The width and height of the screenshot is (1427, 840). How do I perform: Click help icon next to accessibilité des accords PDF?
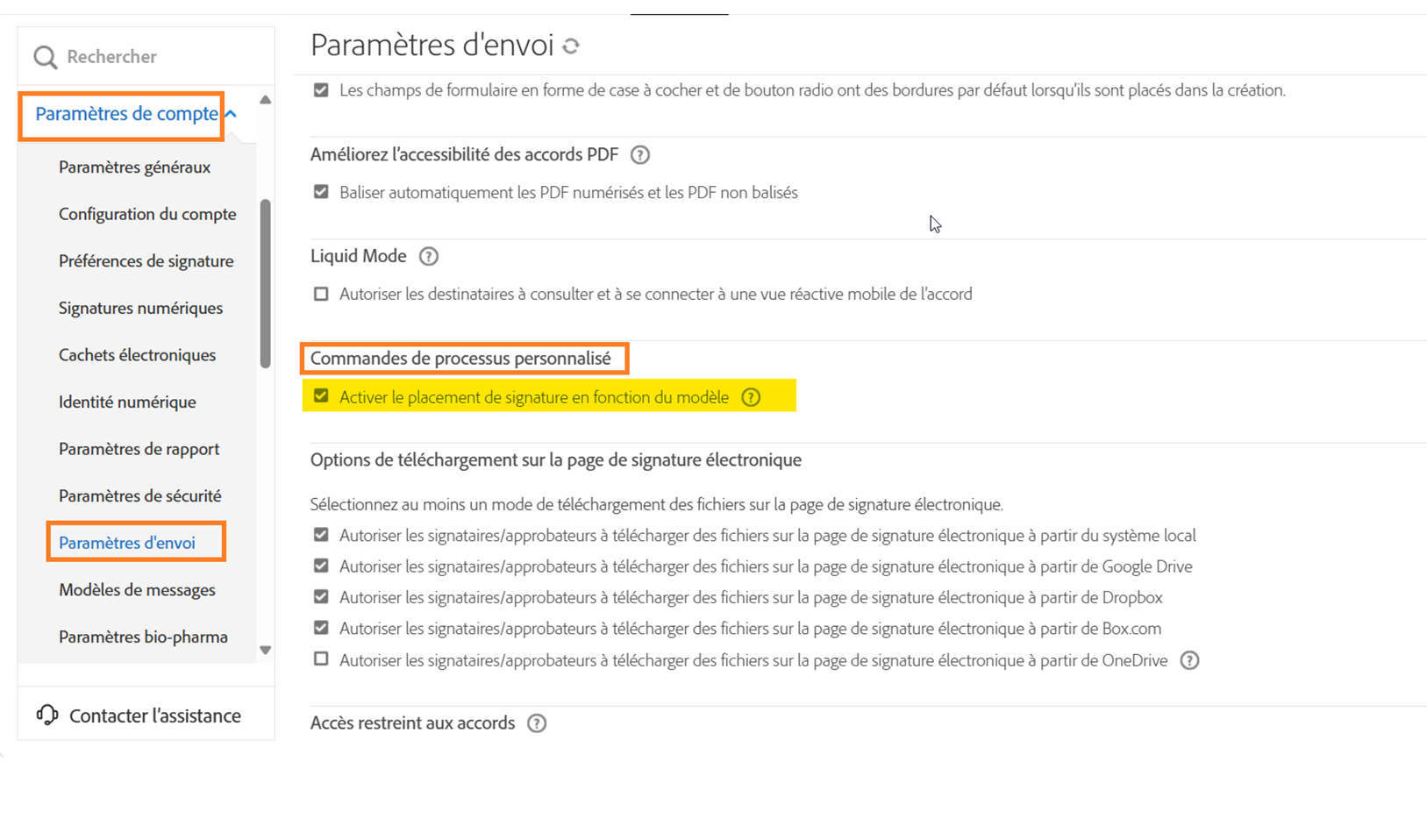pos(640,155)
